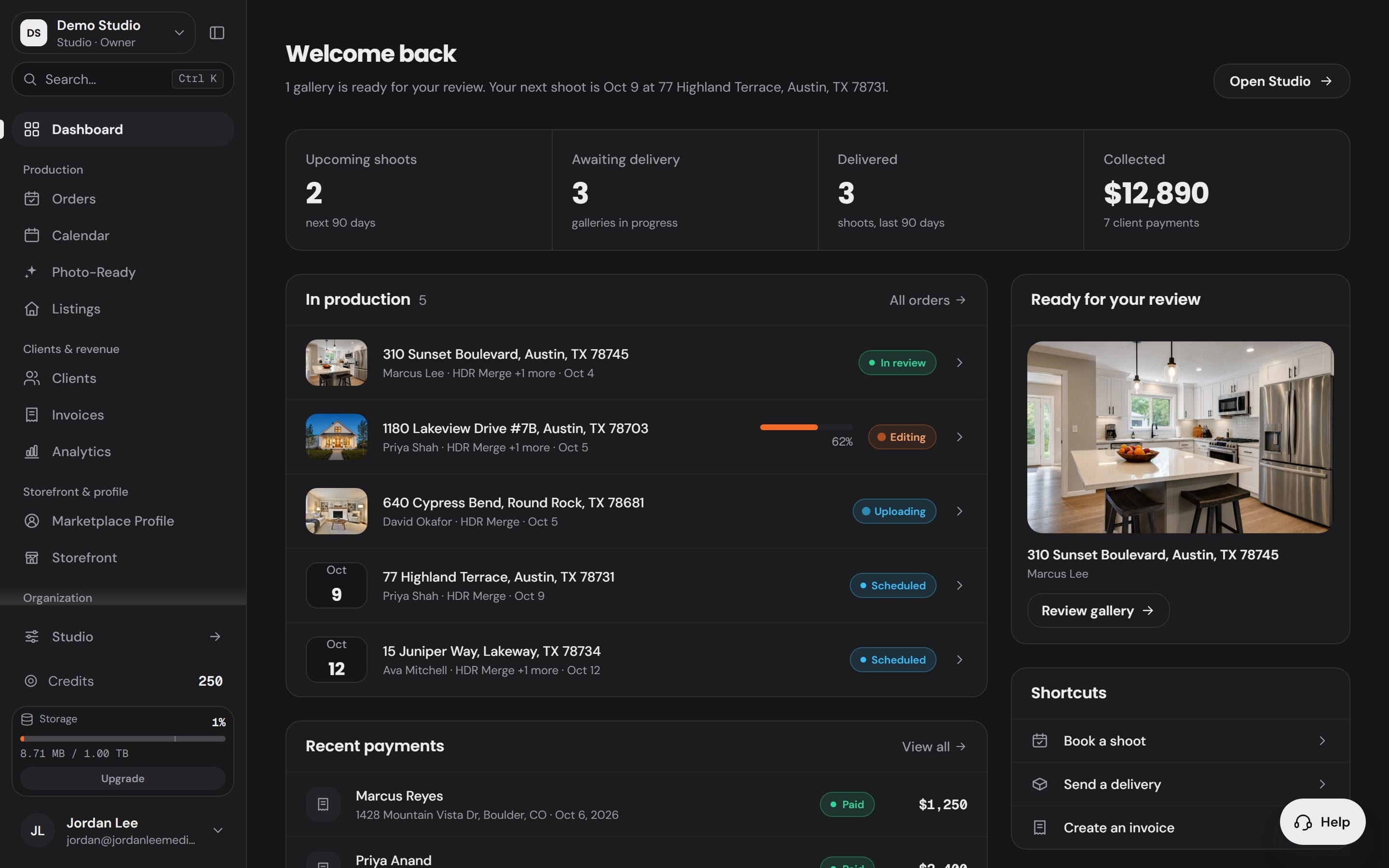Click the Upgrade storage button
1389x868 pixels.
pyautogui.click(x=123, y=778)
